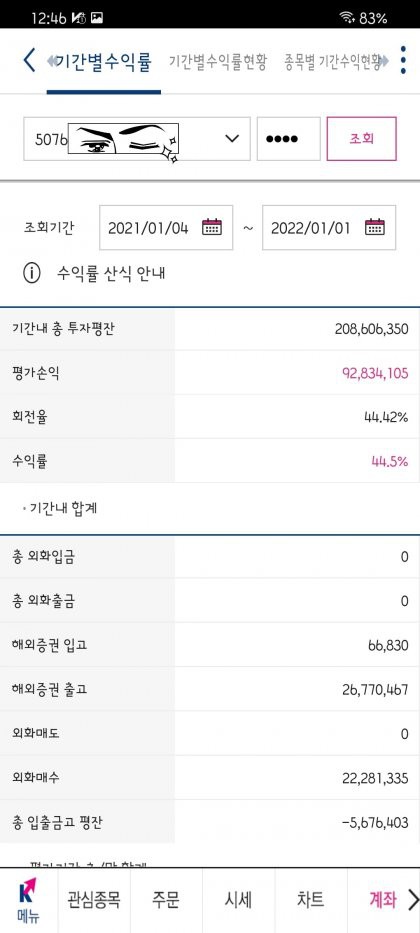Open the three-dot overflow menu
420x933 pixels.
tap(403, 60)
